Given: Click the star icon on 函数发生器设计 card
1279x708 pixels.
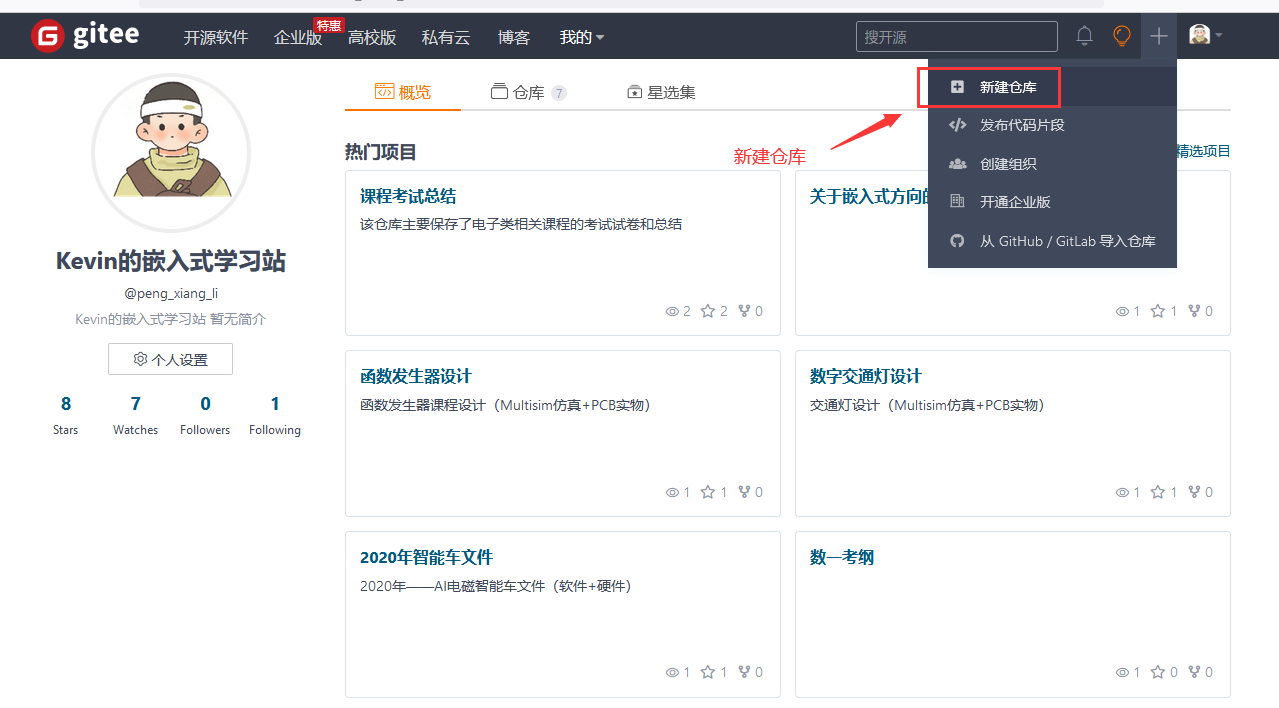Looking at the screenshot, I should [x=708, y=492].
